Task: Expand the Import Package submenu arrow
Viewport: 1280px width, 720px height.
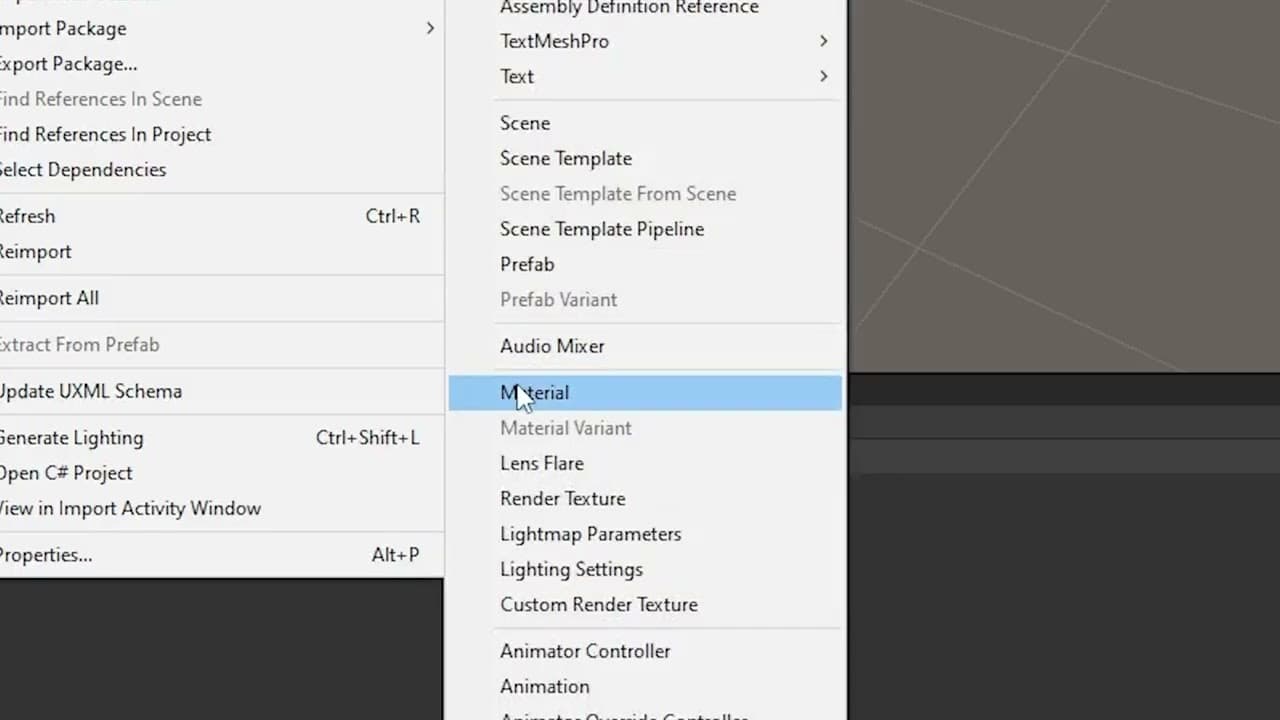Action: (x=430, y=28)
